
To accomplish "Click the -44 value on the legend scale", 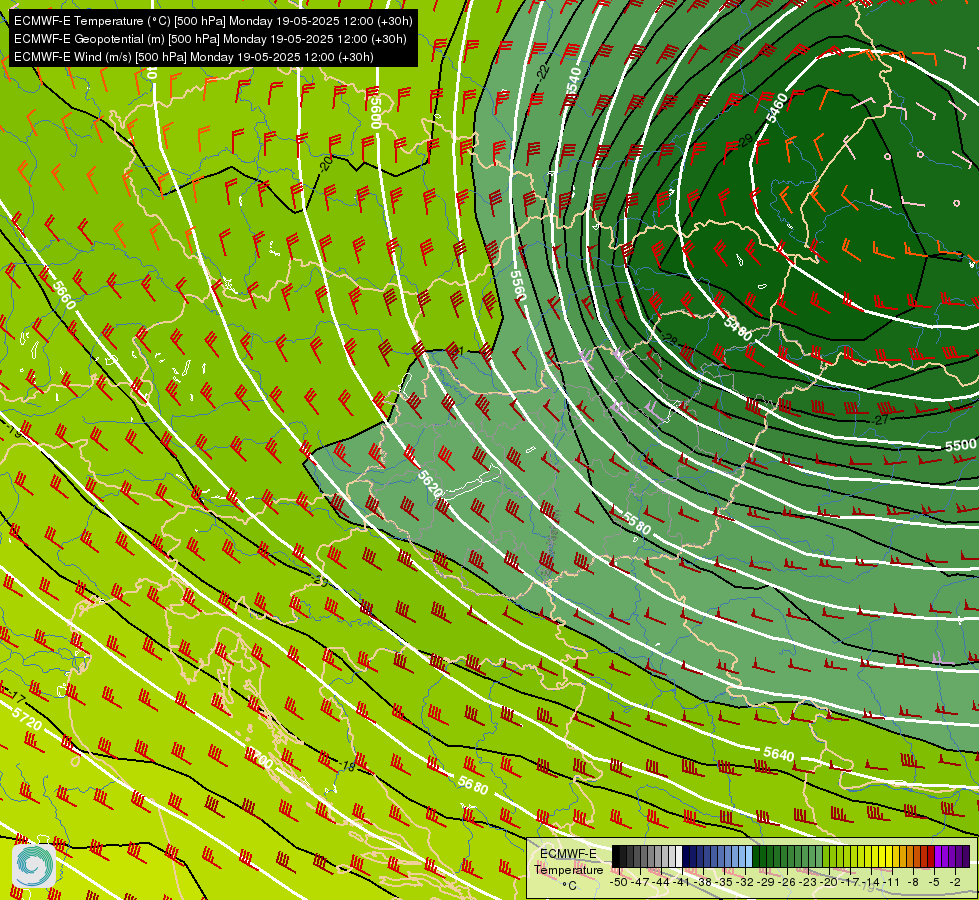I will pyautogui.click(x=663, y=882).
